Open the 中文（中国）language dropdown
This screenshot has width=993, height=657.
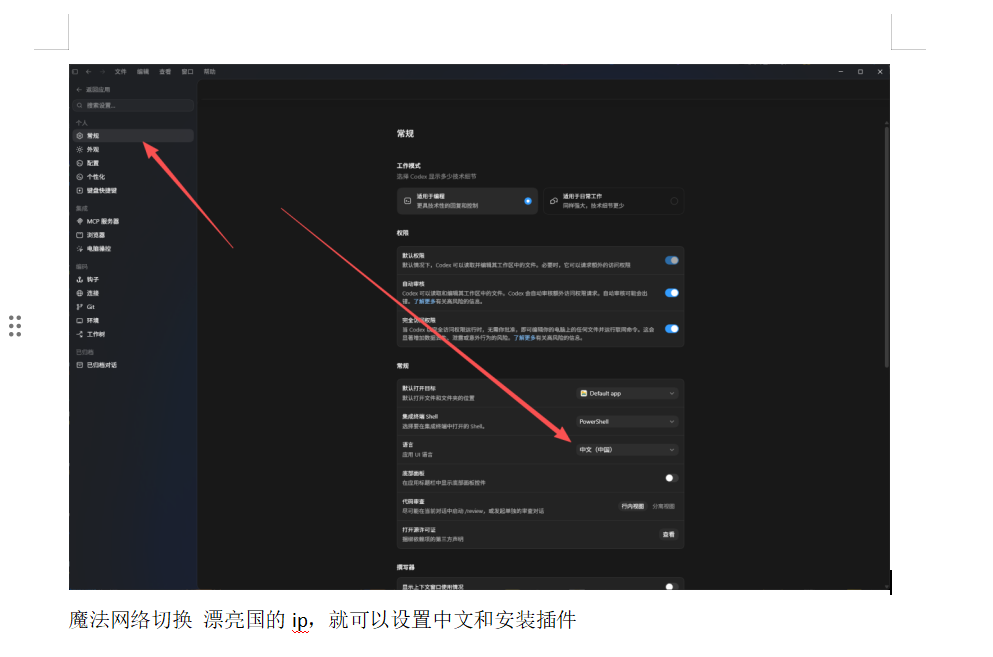pos(627,450)
